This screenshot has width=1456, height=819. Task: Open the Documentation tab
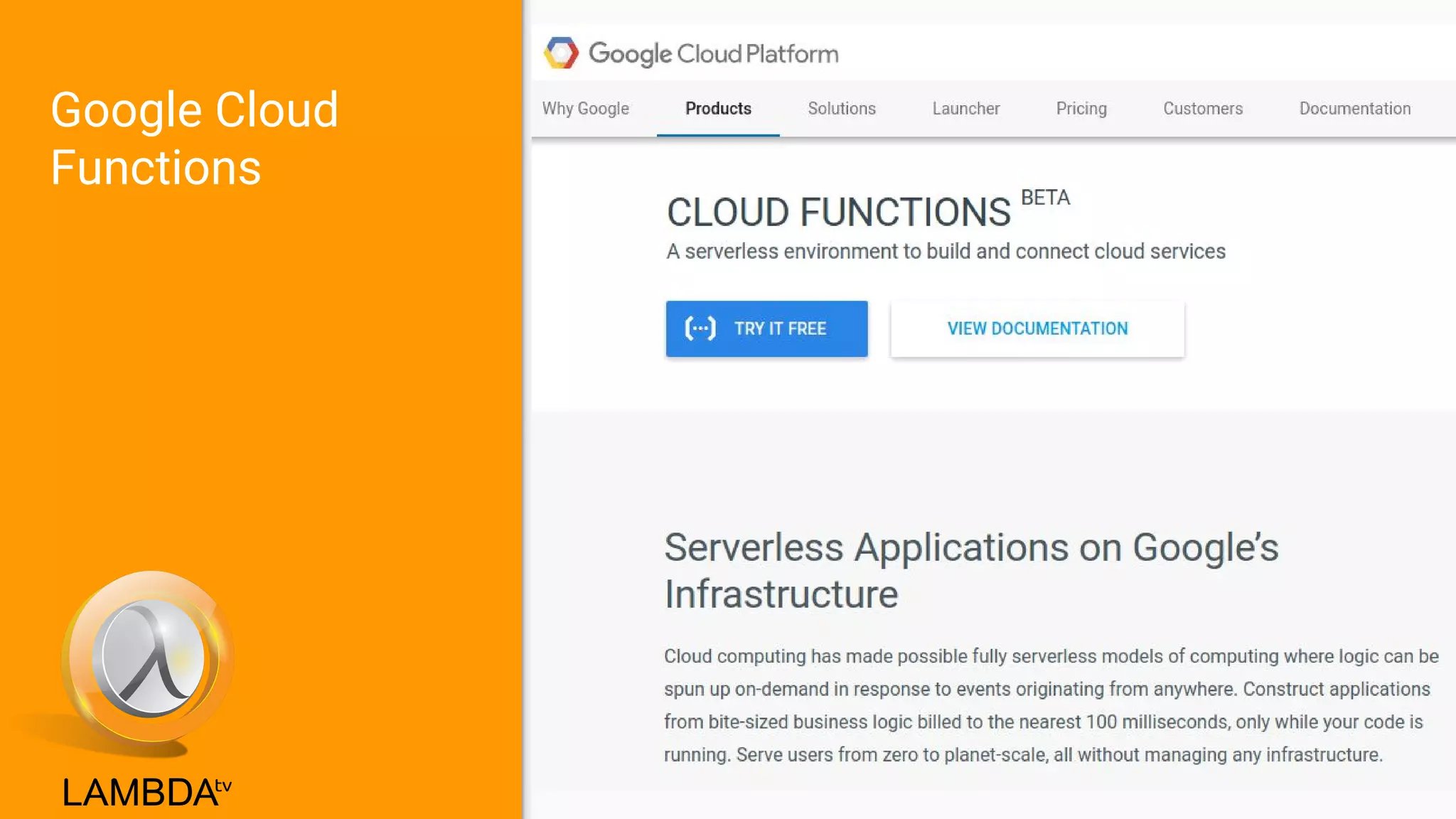tap(1355, 109)
